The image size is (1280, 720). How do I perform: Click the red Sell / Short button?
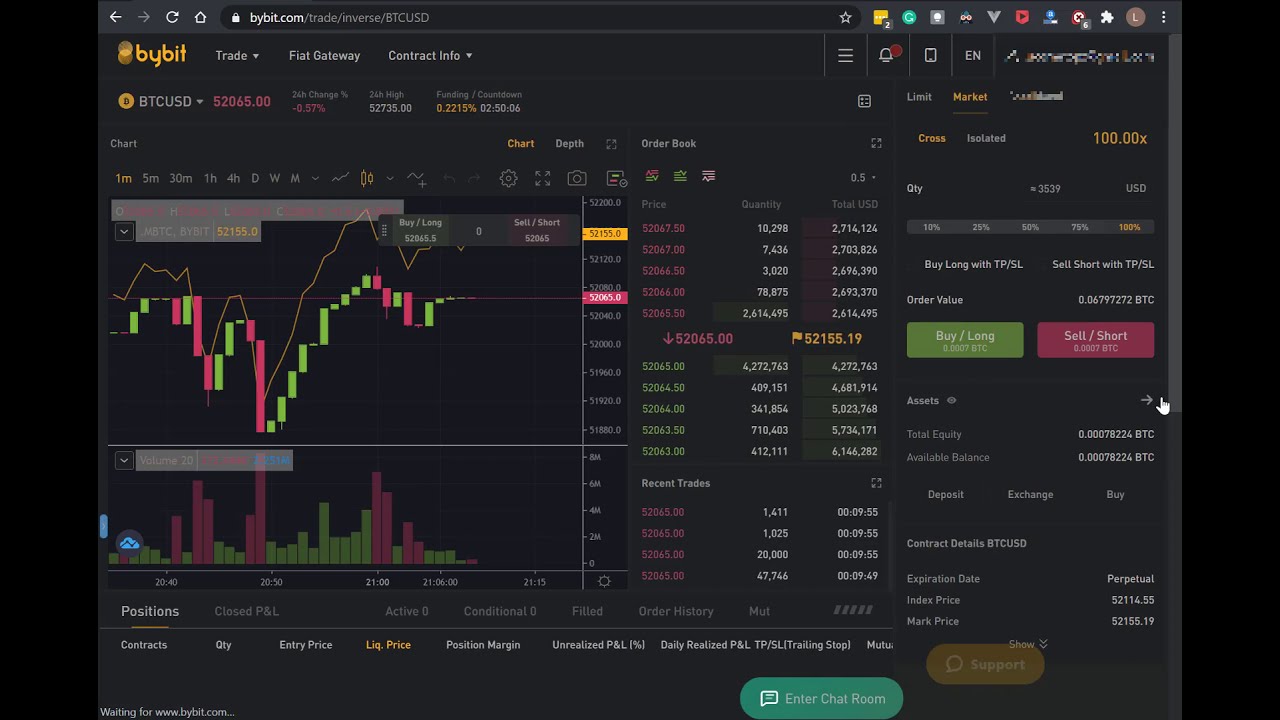pos(1096,340)
